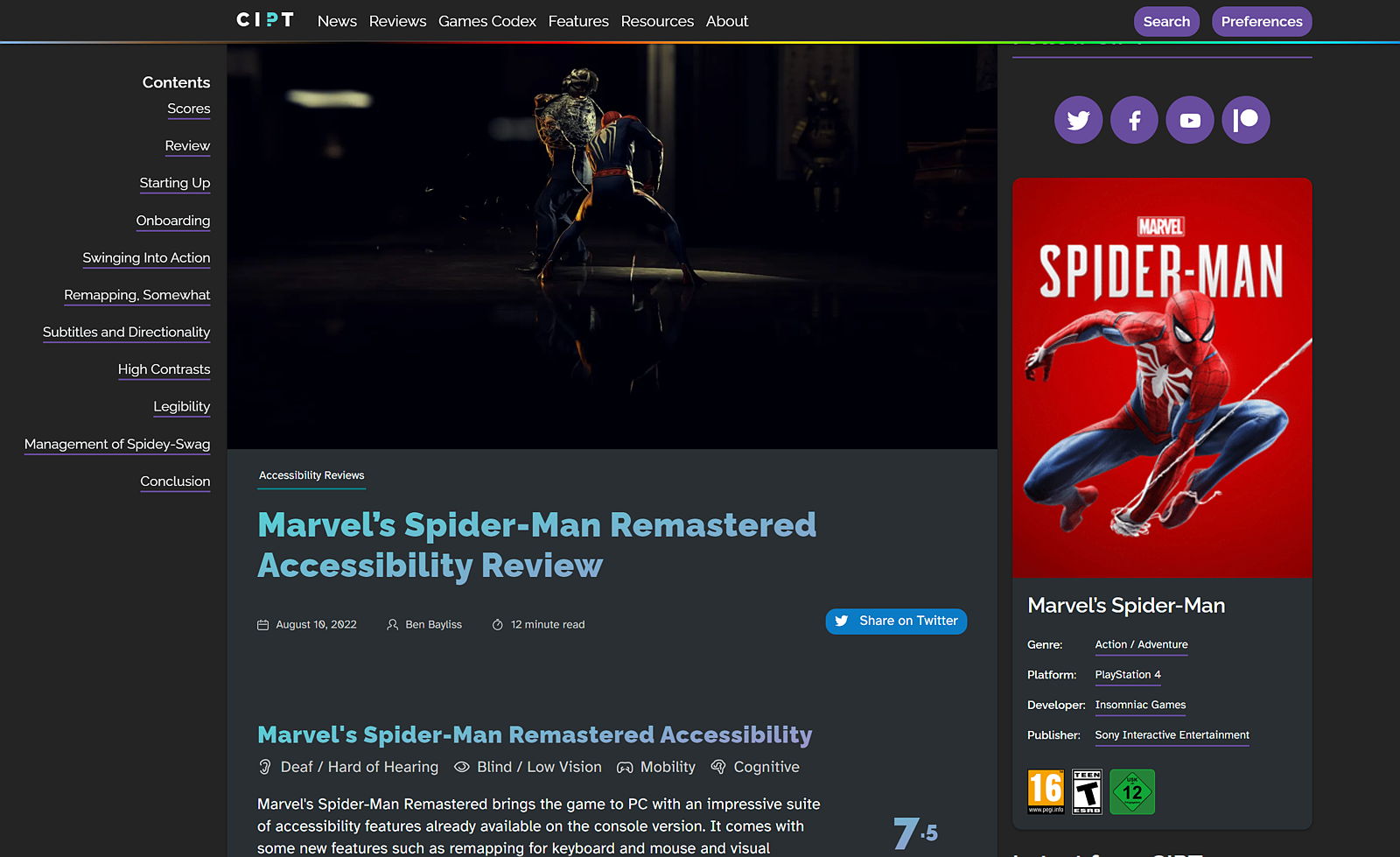Click the article title heading
Viewport: 1400px width, 857px height.
click(x=536, y=545)
